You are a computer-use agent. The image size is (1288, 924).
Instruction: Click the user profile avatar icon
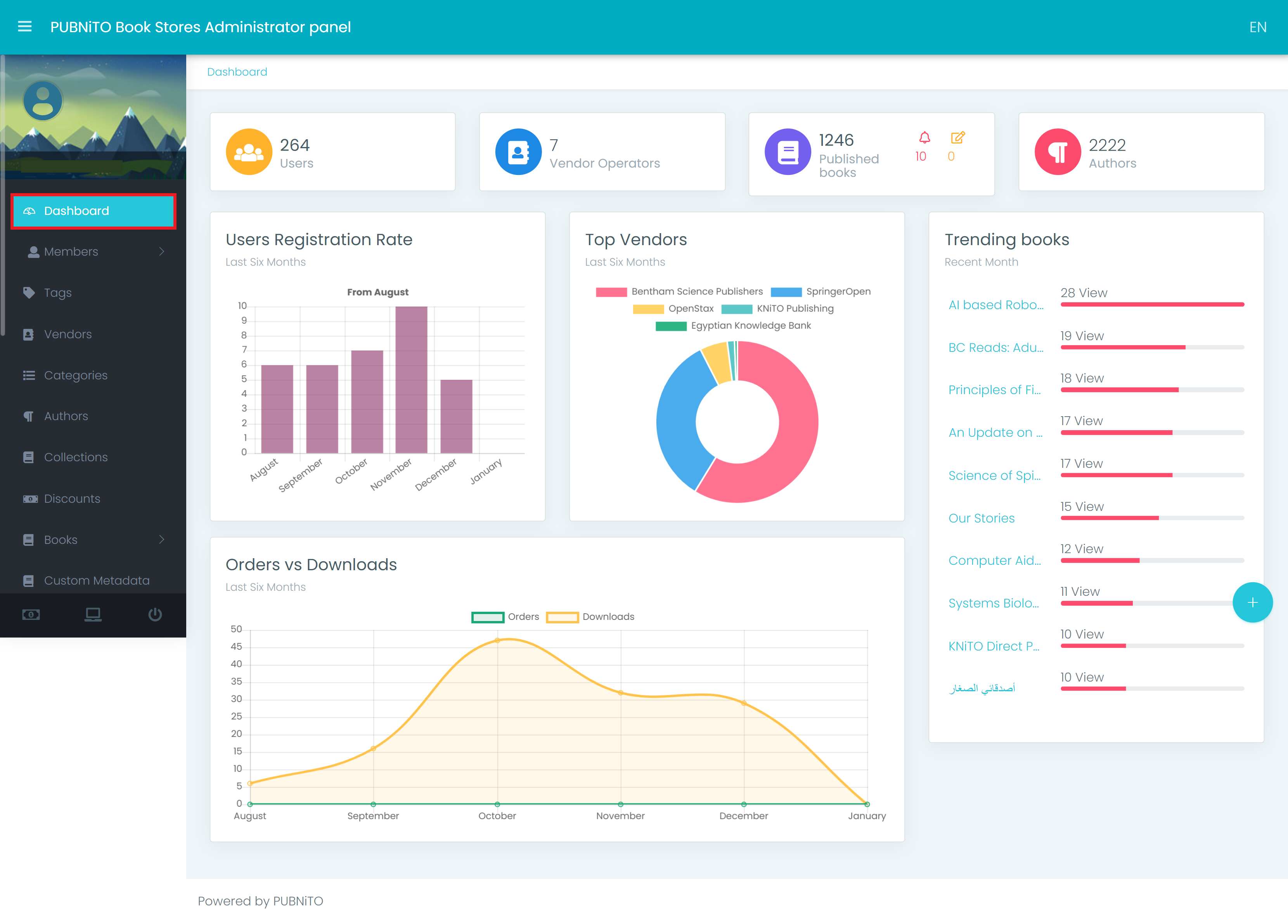43,101
